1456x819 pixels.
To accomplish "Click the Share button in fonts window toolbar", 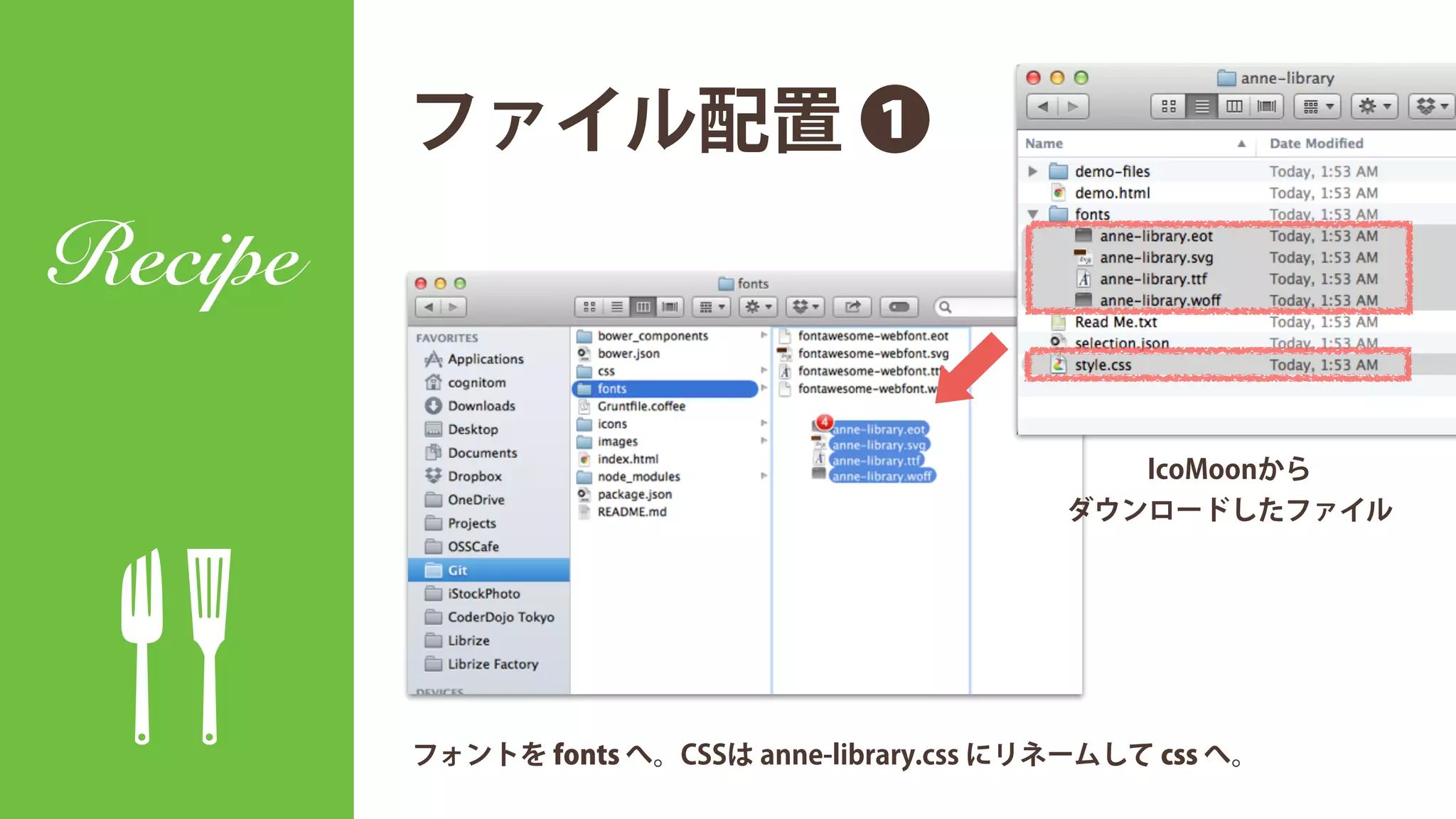I will [x=852, y=307].
